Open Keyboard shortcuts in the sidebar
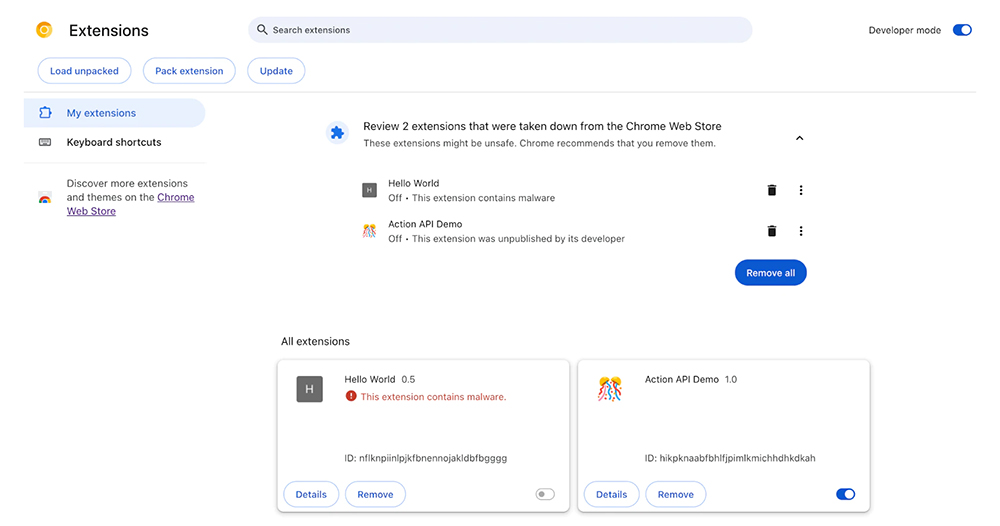This screenshot has width=1000, height=526. coord(115,142)
